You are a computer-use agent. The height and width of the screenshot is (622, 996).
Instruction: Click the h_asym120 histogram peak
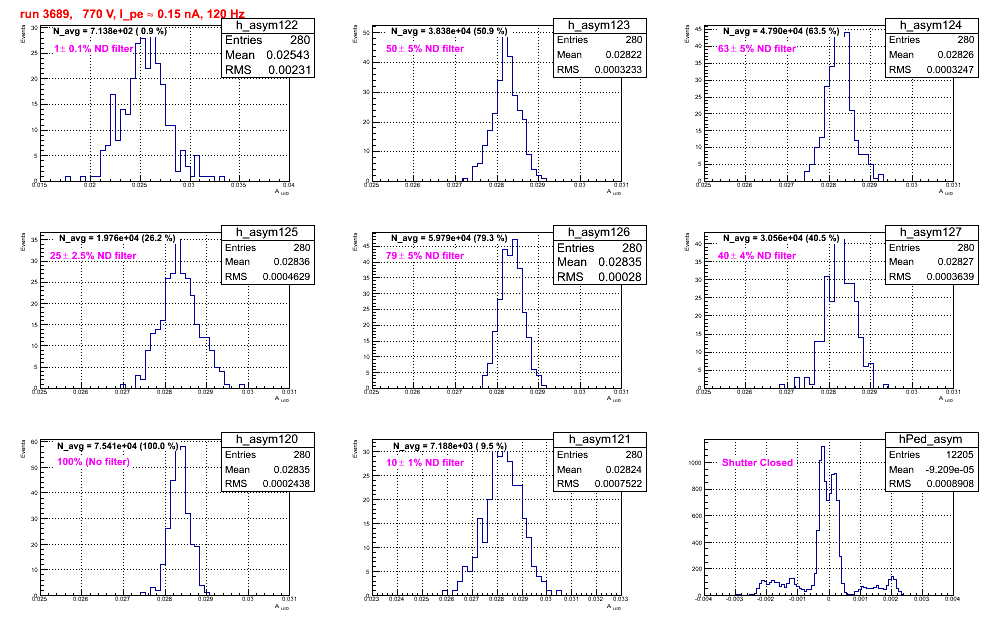click(183, 449)
